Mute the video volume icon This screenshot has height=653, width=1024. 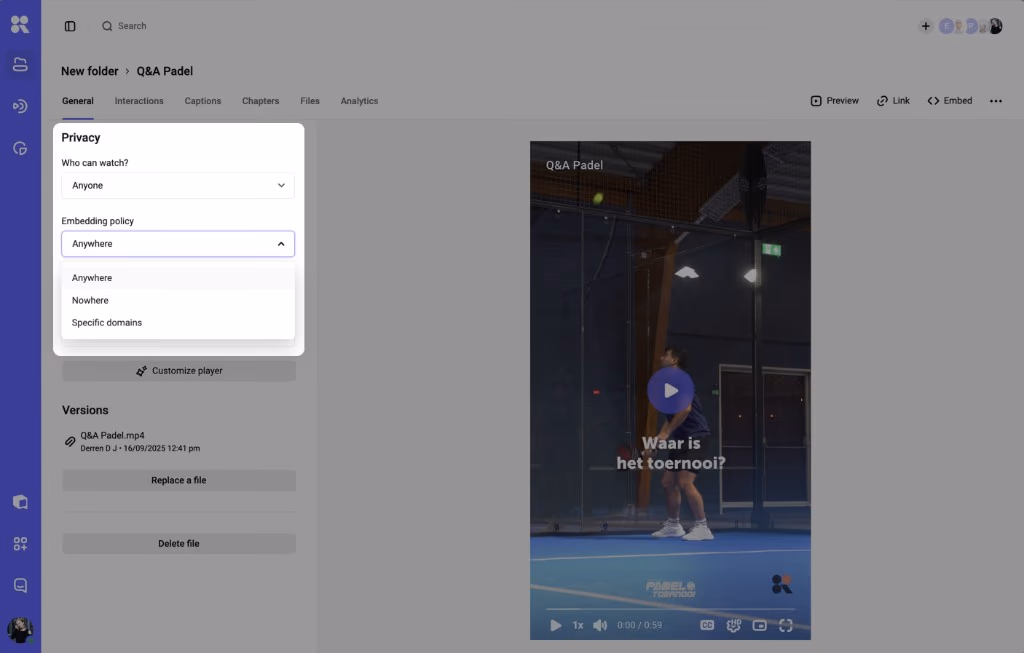click(x=600, y=625)
